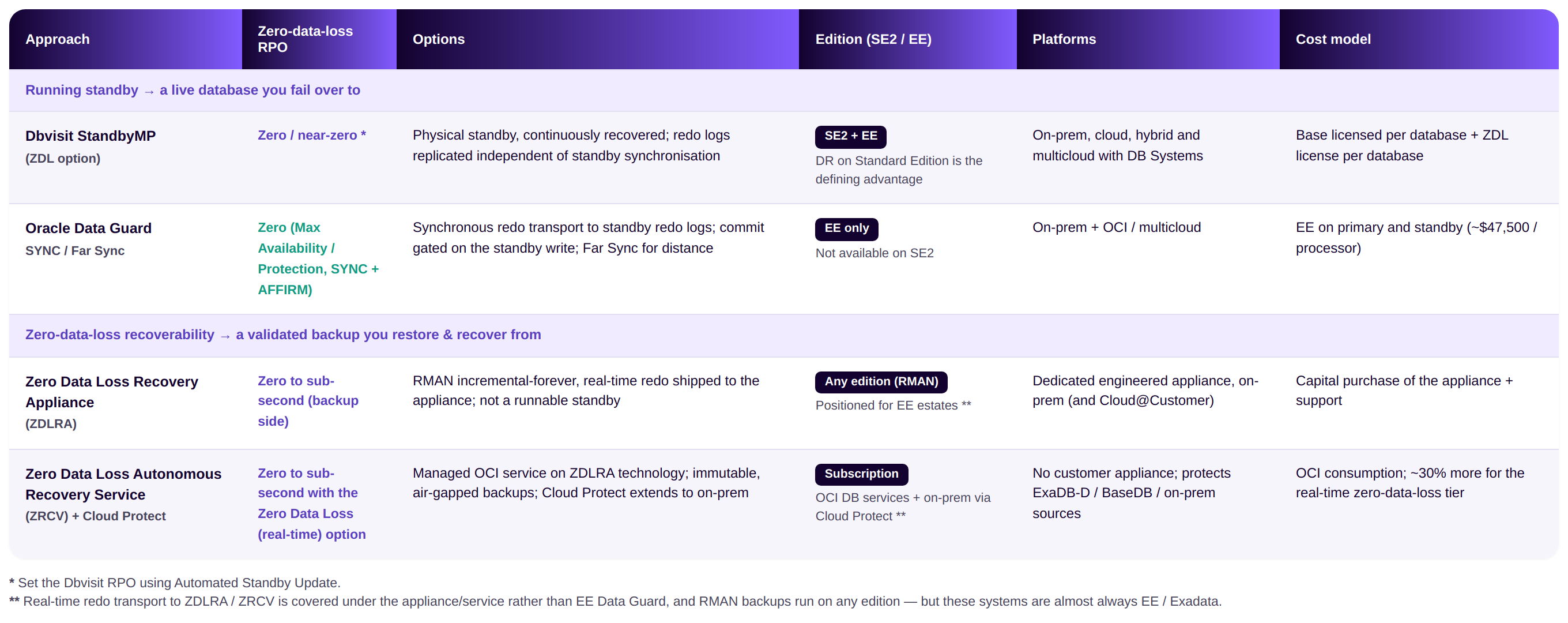Click the Approach column header

pos(126,39)
